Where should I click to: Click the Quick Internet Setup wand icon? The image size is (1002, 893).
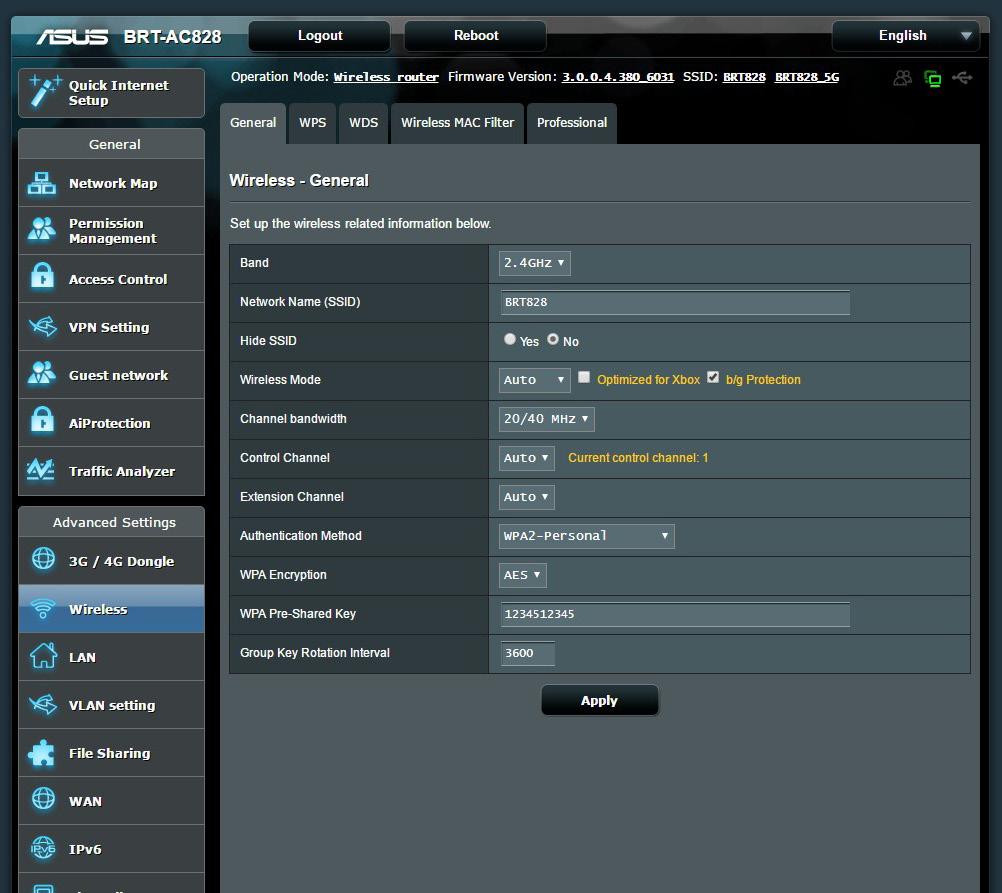point(45,91)
